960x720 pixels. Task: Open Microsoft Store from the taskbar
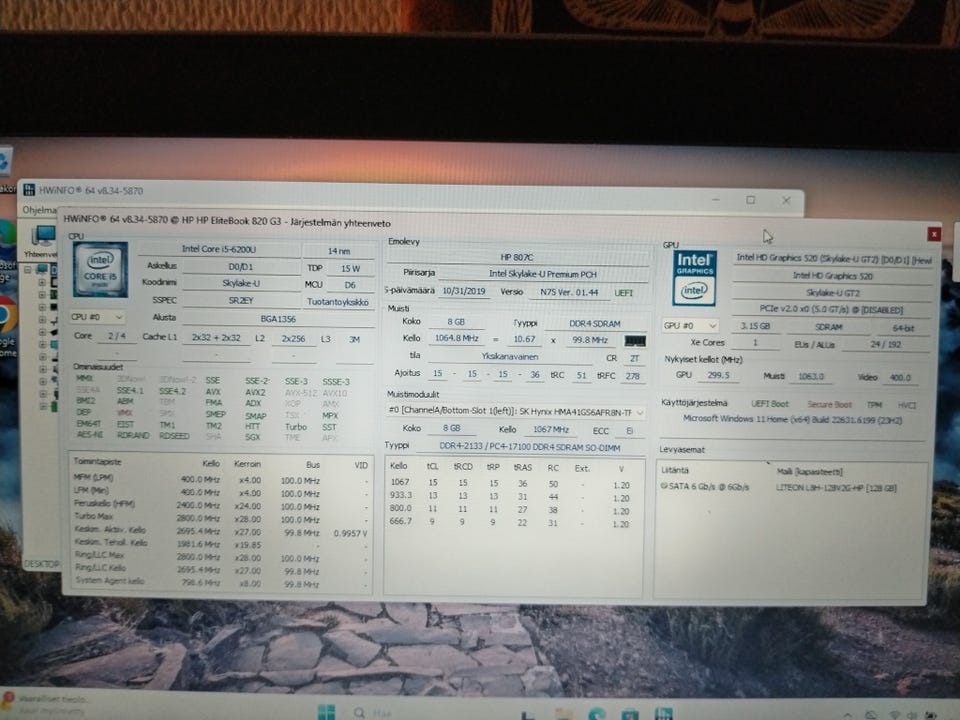click(x=630, y=714)
